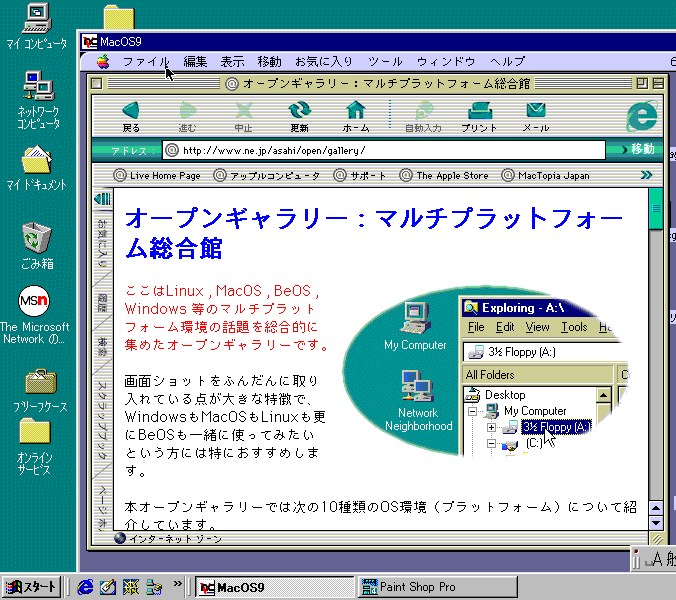Open the Tools (ツール) menu
The width and height of the screenshot is (676, 600).
click(385, 62)
